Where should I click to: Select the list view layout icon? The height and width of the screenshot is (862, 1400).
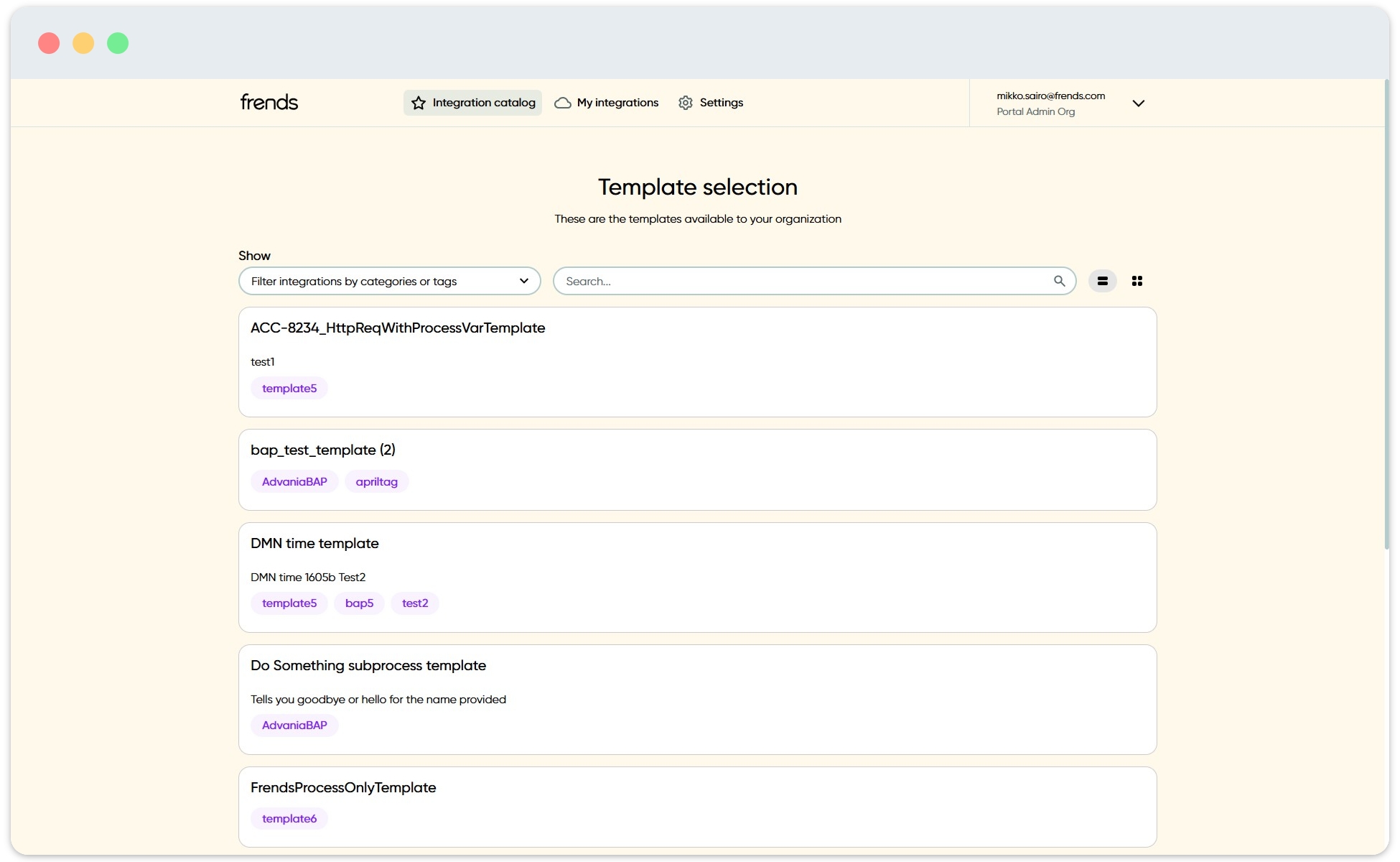(x=1102, y=280)
